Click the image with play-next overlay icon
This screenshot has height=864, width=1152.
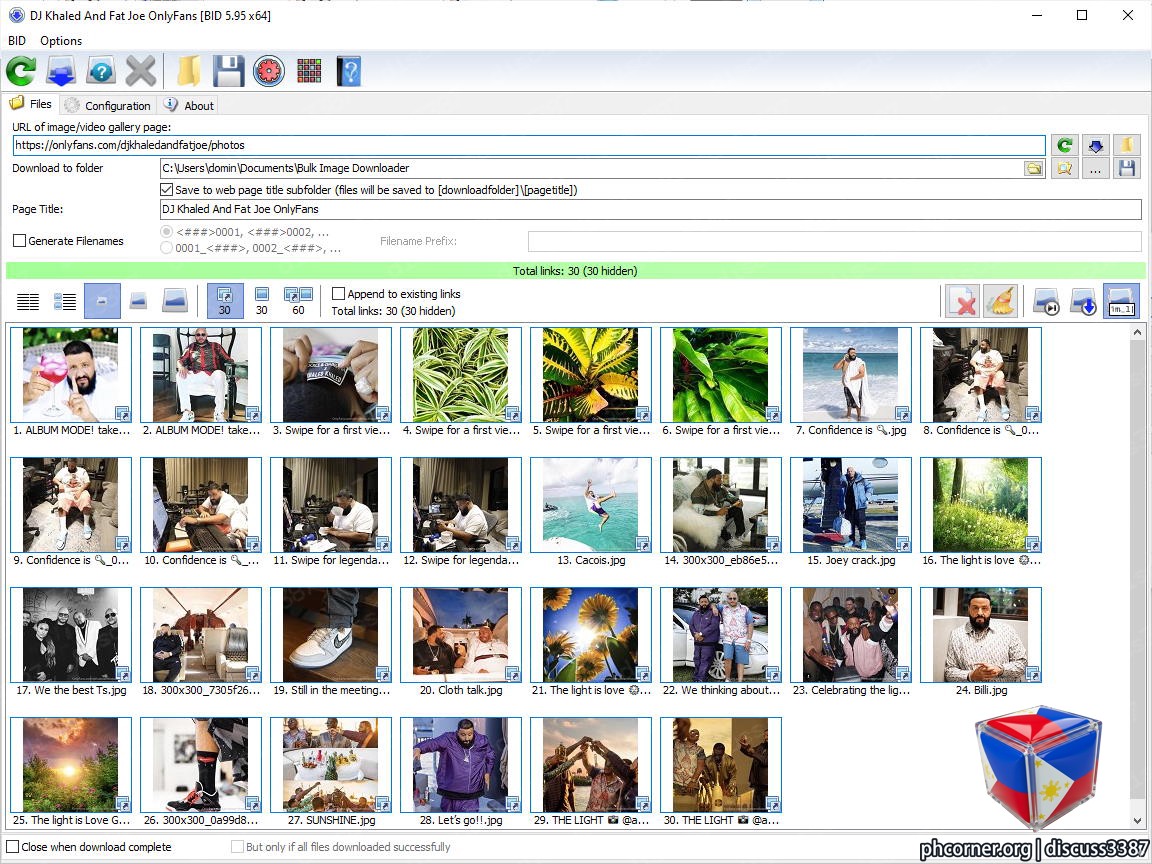pos(1046,301)
